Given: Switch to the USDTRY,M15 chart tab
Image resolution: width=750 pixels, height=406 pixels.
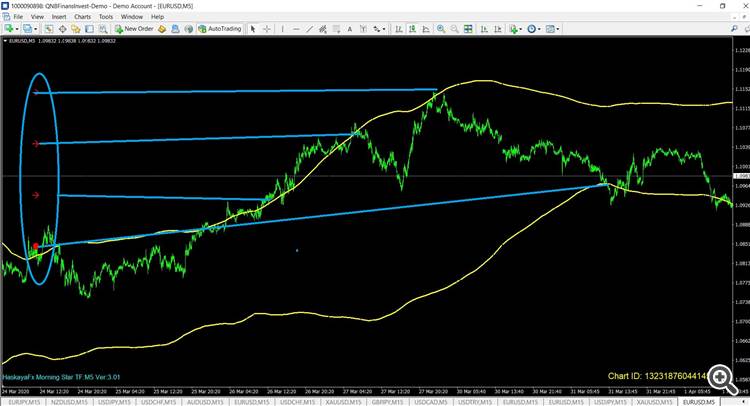Looking at the screenshot, I should 476,402.
